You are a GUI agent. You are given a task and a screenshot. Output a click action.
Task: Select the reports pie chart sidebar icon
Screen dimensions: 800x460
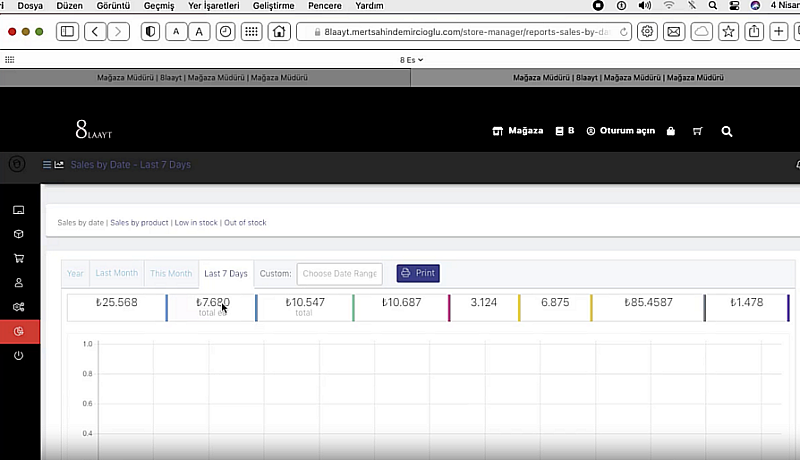pos(19,331)
